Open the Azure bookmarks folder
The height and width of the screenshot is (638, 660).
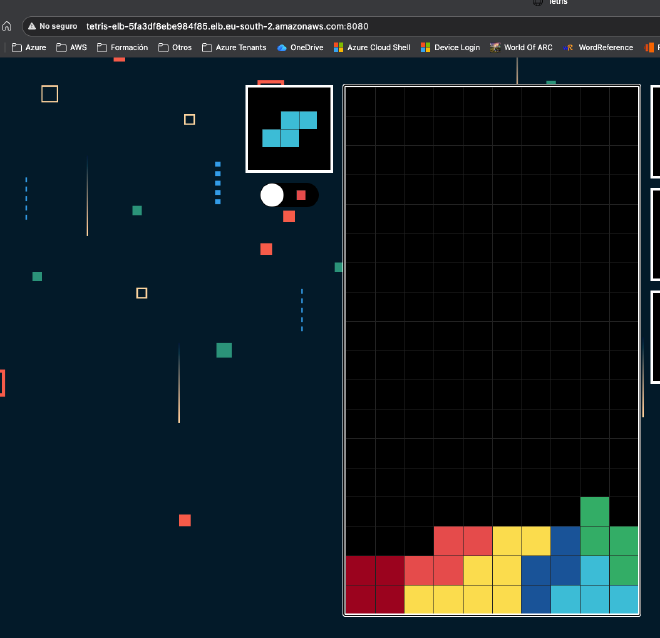point(29,47)
